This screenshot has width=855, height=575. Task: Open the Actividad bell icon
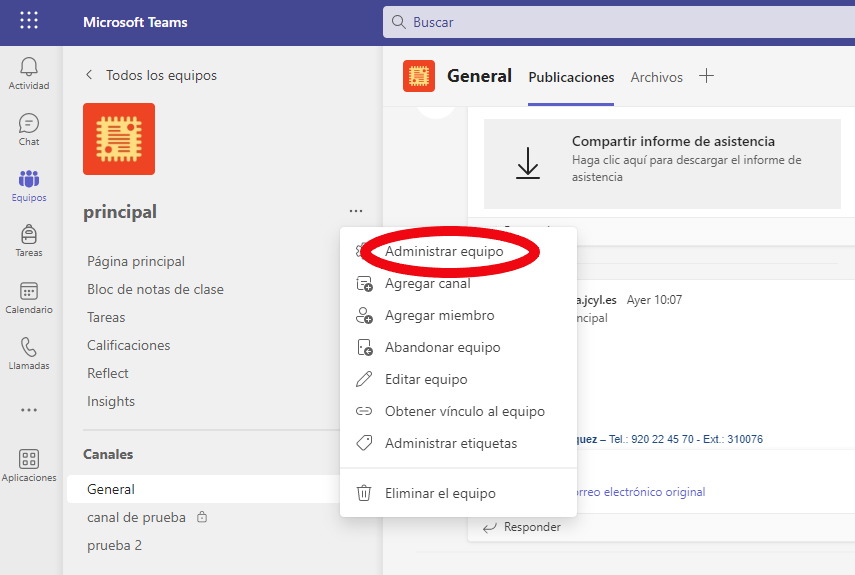pyautogui.click(x=29, y=66)
